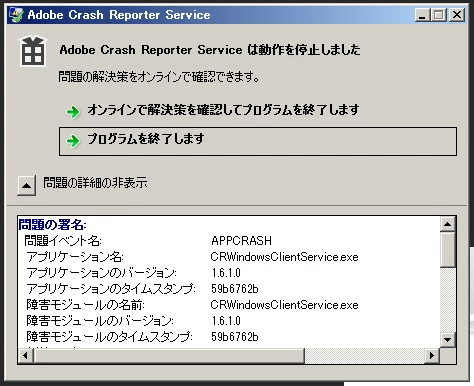Click the horizontal scrollbar thumb

[169, 356]
